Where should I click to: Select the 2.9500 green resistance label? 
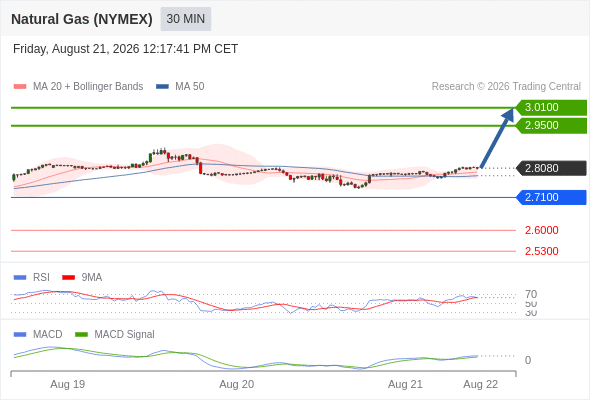(551, 126)
